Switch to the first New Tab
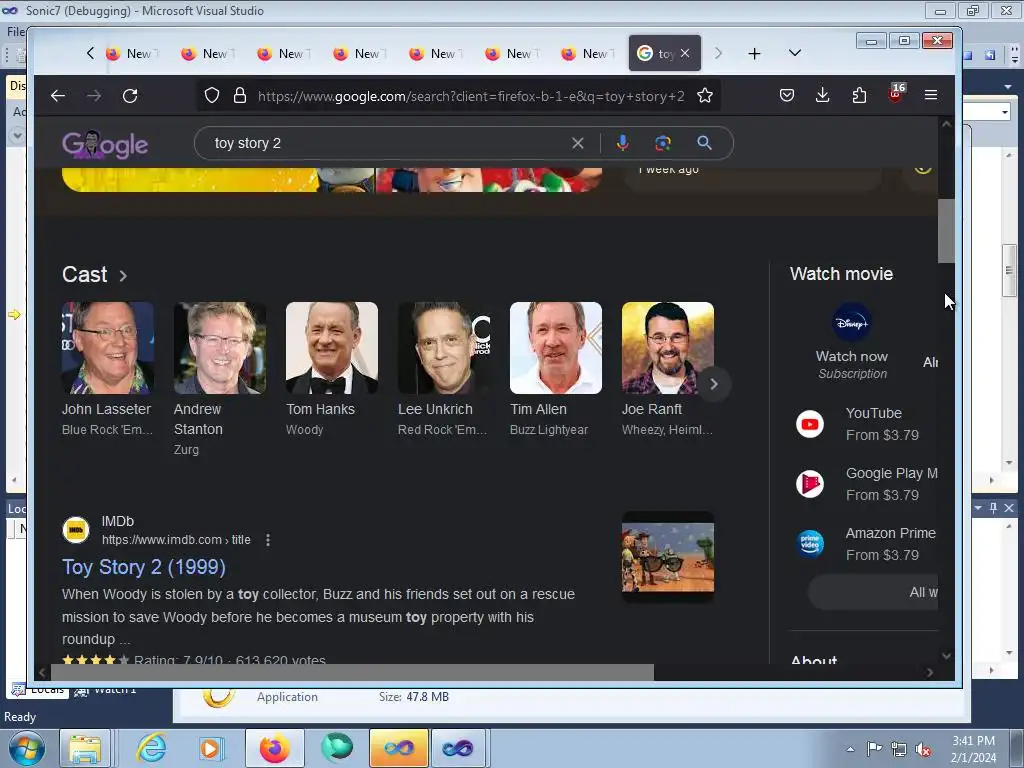1024x768 pixels. pos(131,54)
